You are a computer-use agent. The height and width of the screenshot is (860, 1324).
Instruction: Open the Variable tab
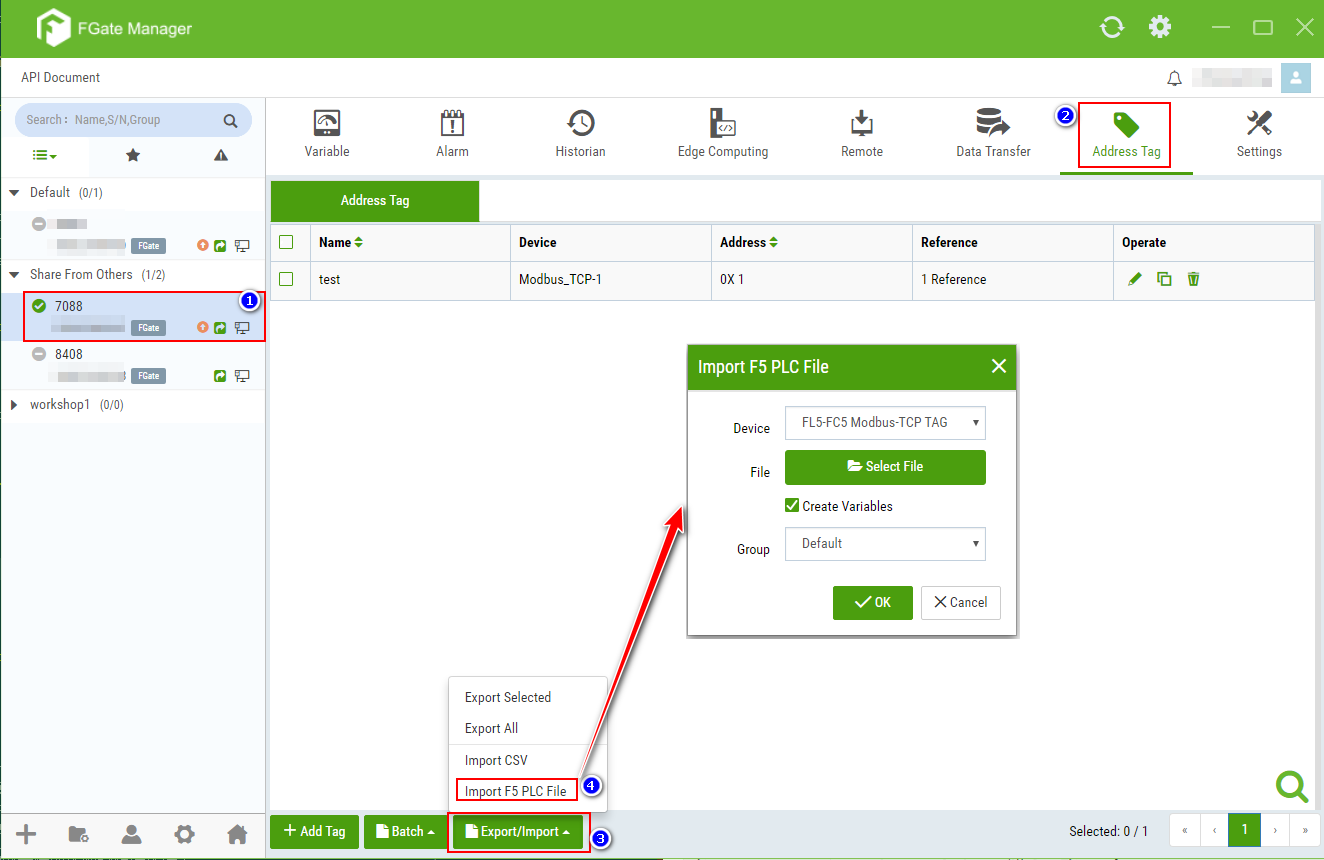[x=327, y=134]
